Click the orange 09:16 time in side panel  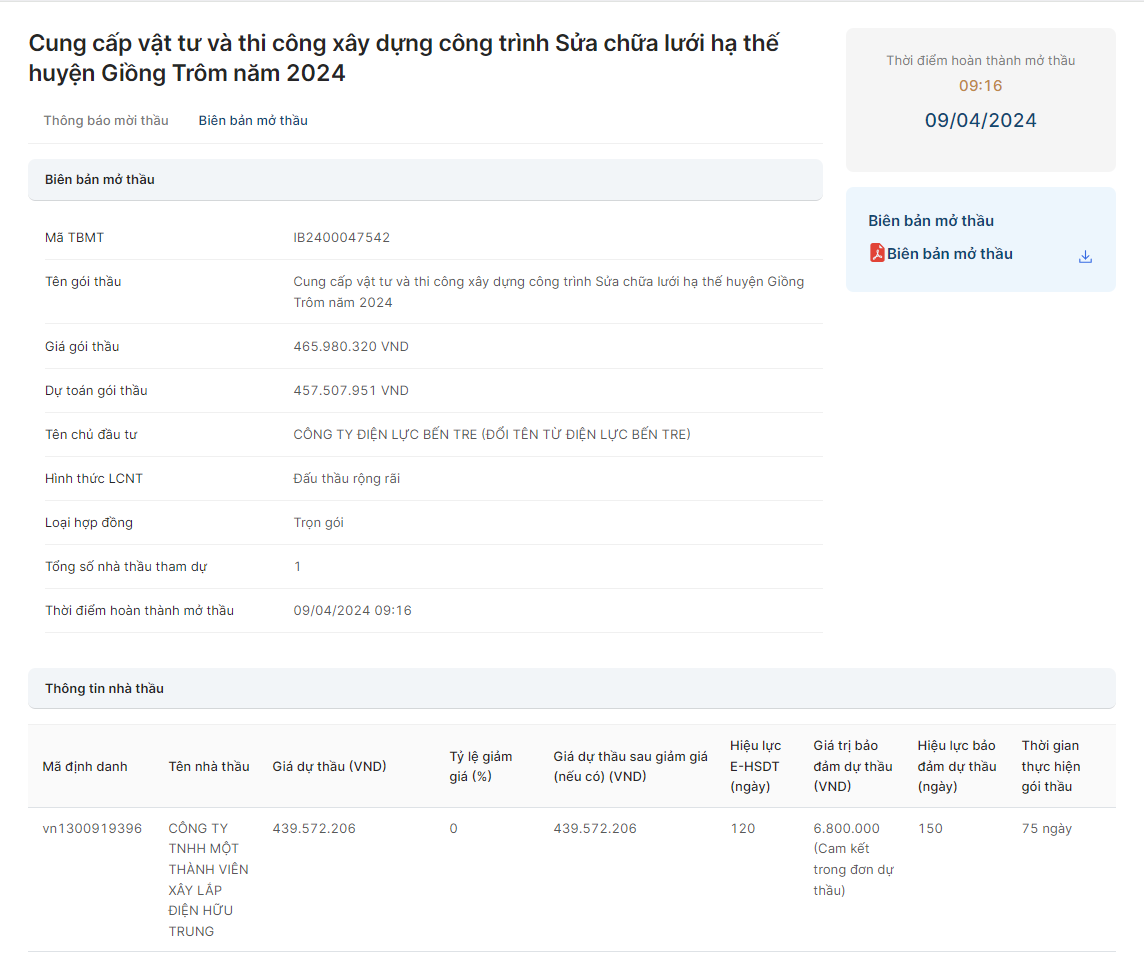pyautogui.click(x=980, y=86)
